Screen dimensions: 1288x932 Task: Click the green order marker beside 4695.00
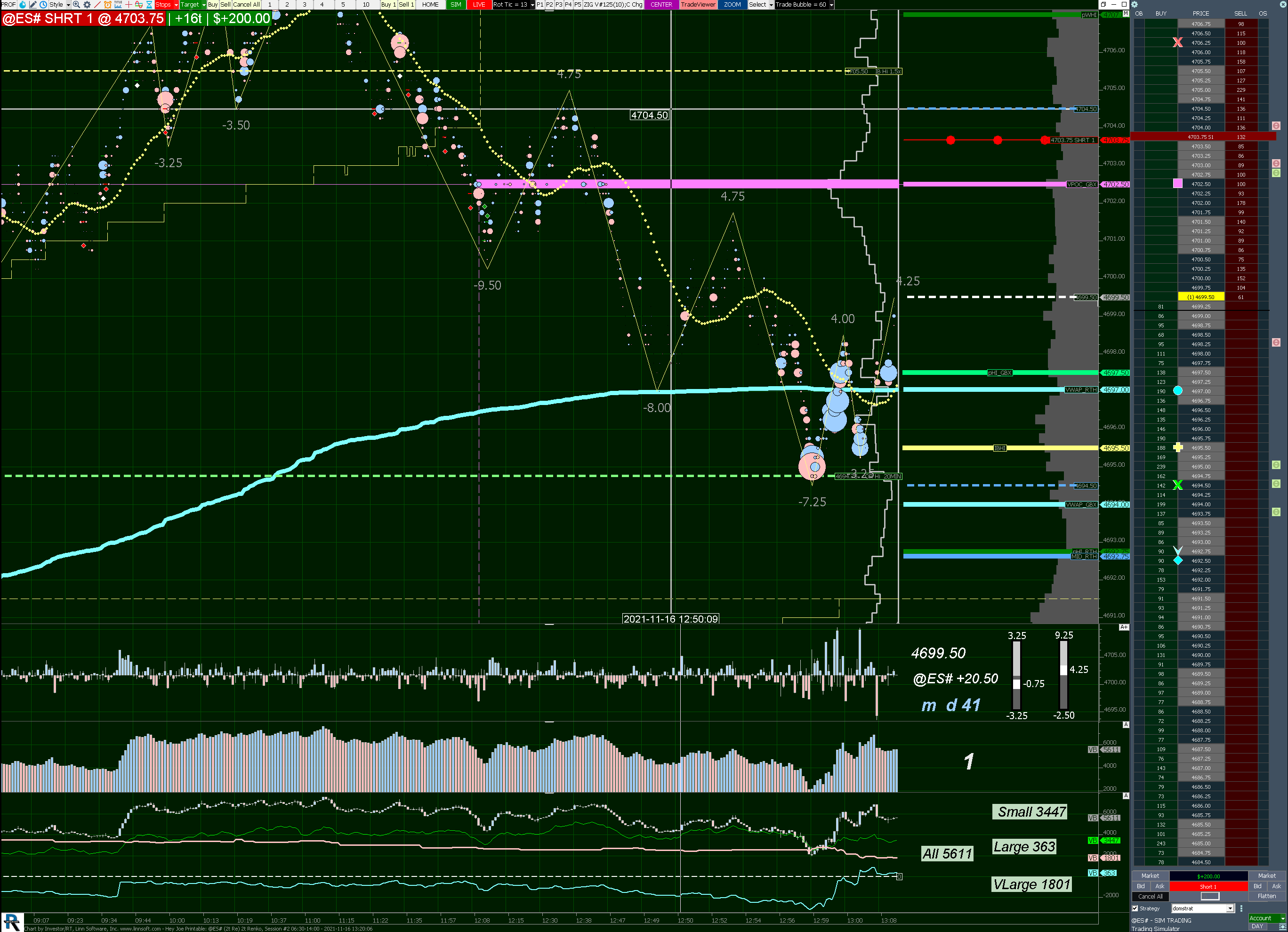1276,465
